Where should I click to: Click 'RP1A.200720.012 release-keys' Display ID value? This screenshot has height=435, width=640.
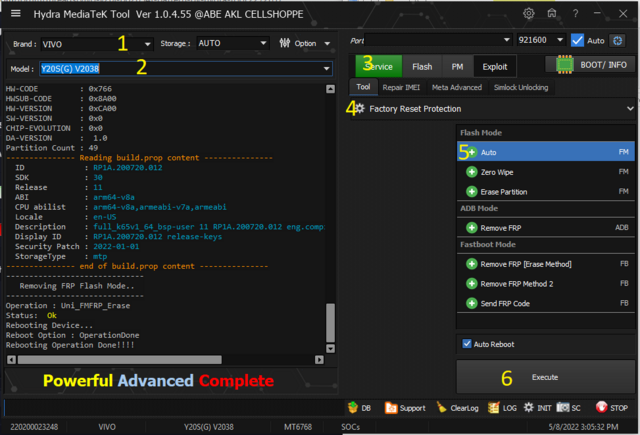[x=158, y=237]
